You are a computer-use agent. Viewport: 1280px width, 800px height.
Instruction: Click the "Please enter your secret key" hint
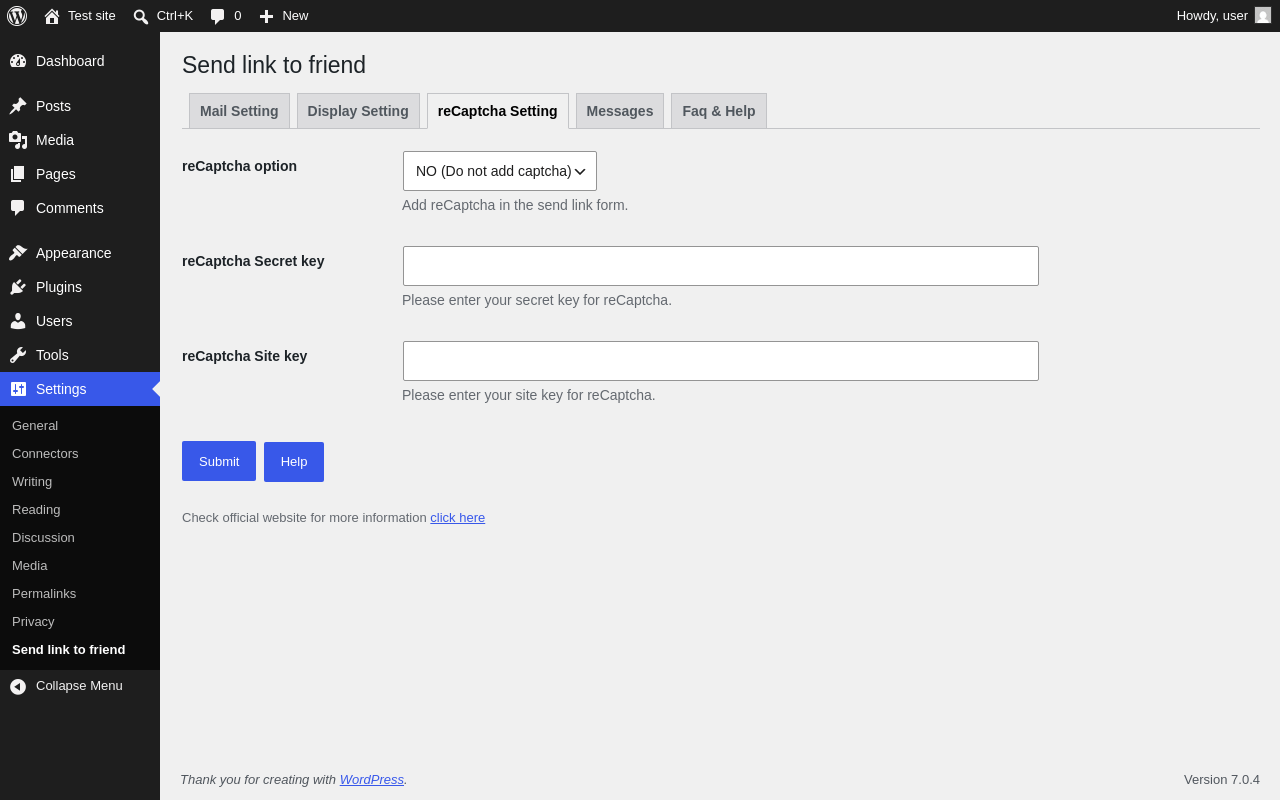(537, 300)
